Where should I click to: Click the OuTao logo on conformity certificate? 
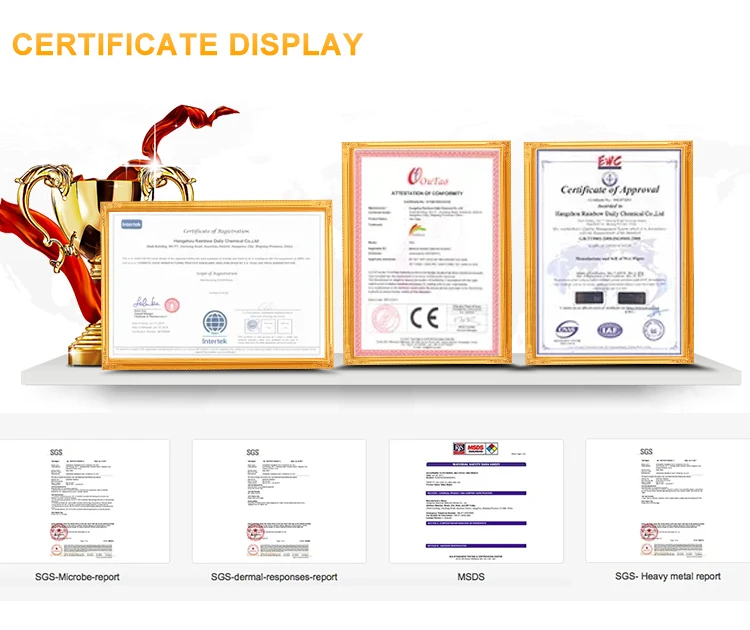[x=427, y=177]
